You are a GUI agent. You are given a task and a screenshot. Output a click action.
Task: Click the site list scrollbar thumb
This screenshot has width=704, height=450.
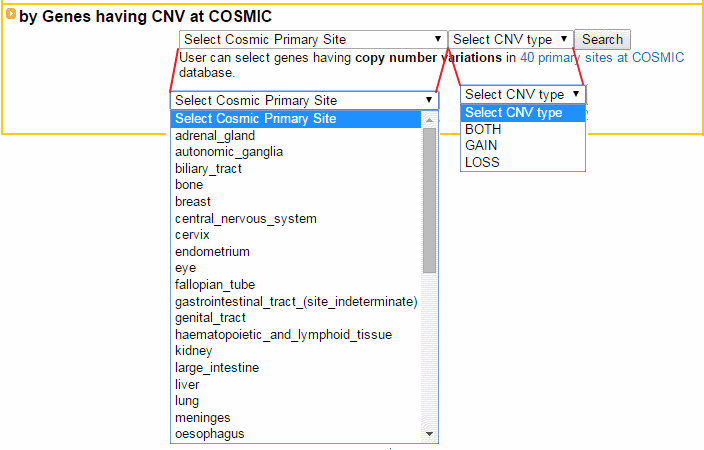(x=429, y=201)
